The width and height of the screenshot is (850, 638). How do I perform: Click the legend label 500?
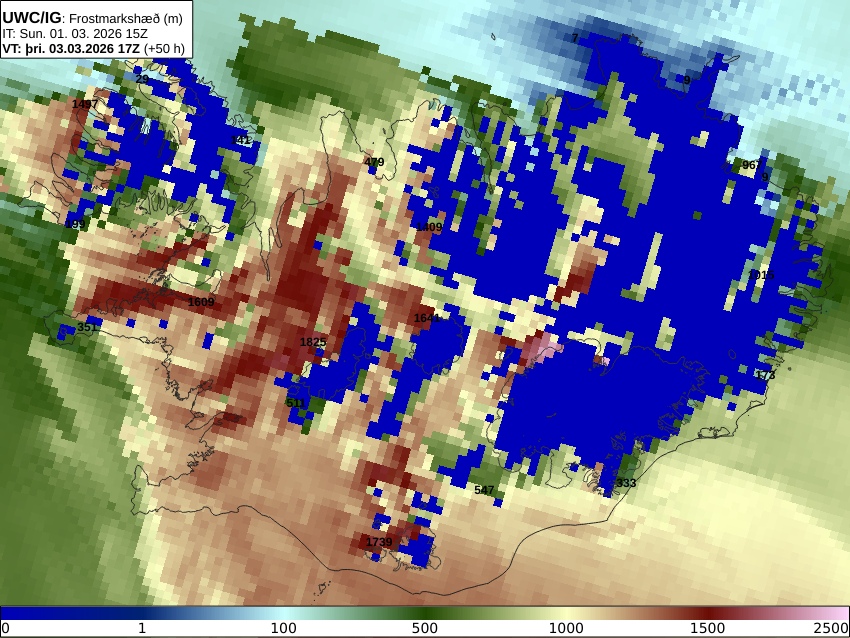[x=425, y=628]
